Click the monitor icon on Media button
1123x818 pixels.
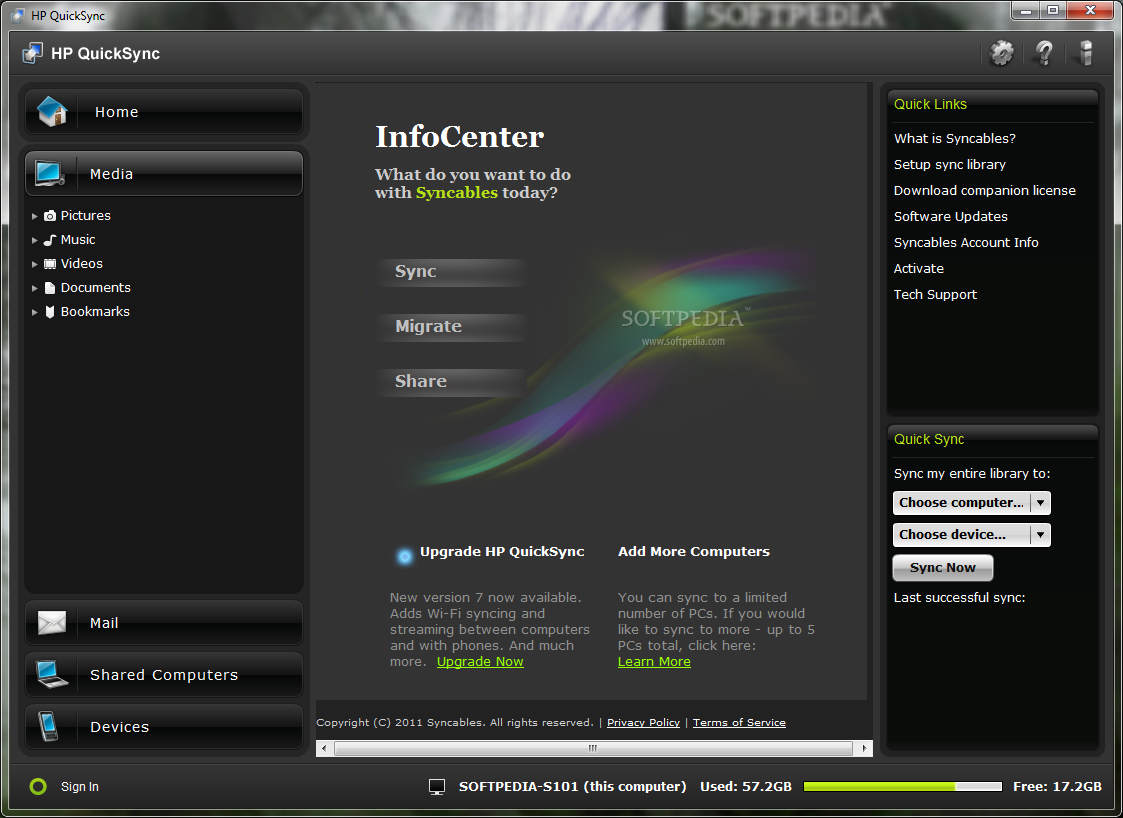click(49, 173)
